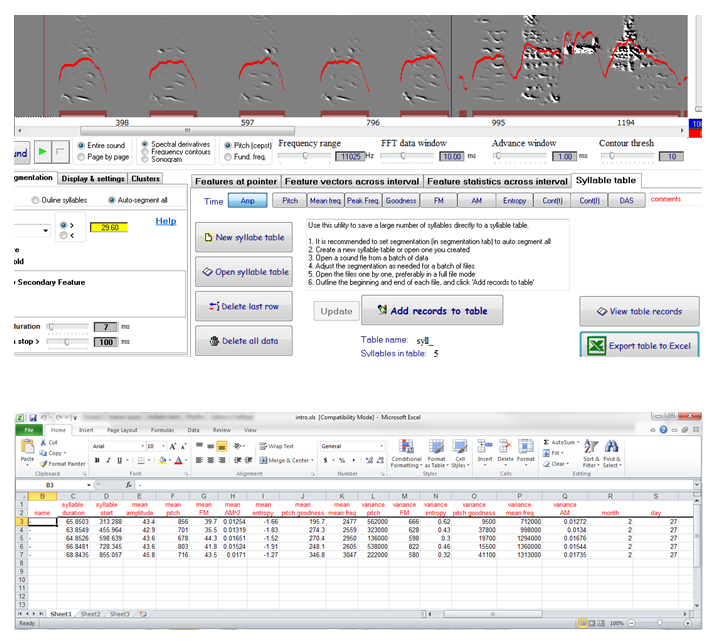Viewport: 718px width, 641px height.
Task: Click the Format Painter brush icon
Action: click(x=45, y=465)
